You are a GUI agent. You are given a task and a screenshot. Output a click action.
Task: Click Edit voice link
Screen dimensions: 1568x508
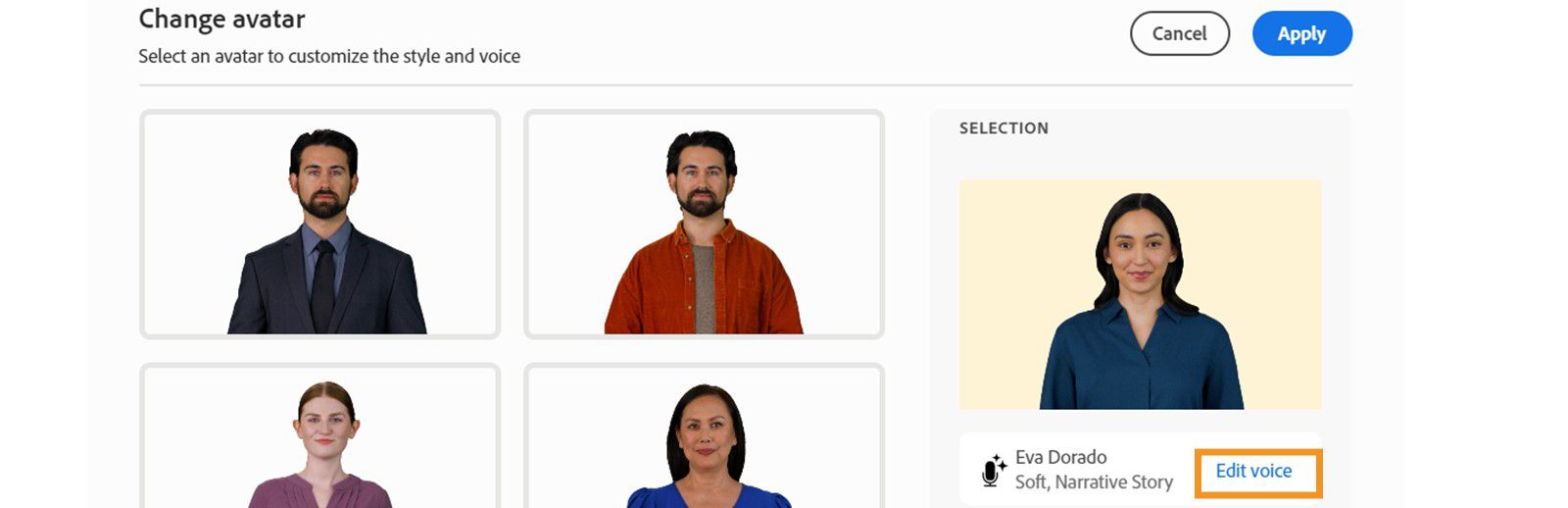(x=1253, y=471)
